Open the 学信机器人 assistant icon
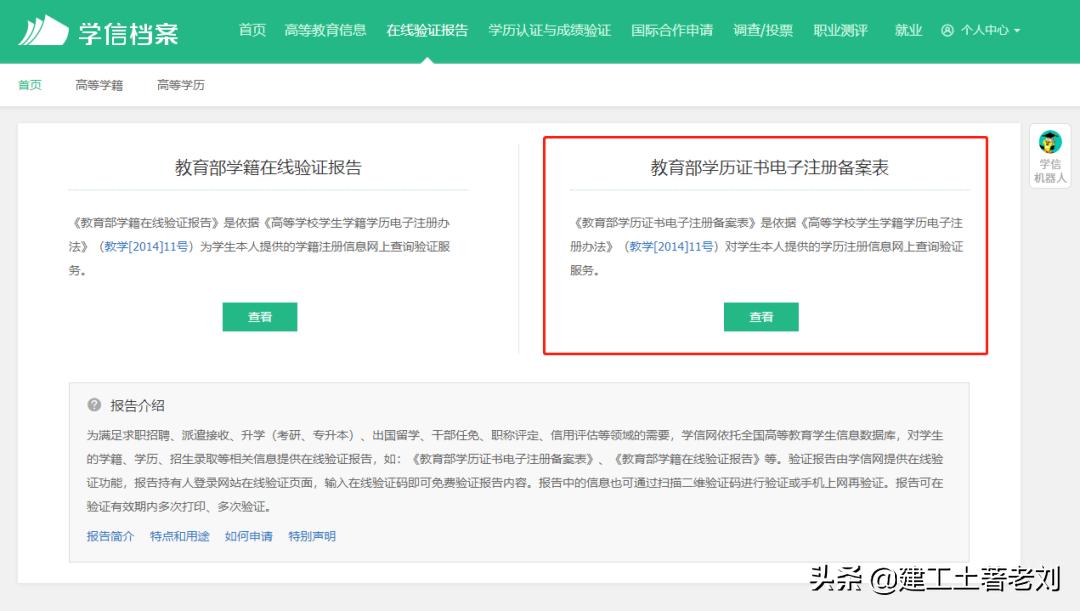1080x611 pixels. point(1049,143)
